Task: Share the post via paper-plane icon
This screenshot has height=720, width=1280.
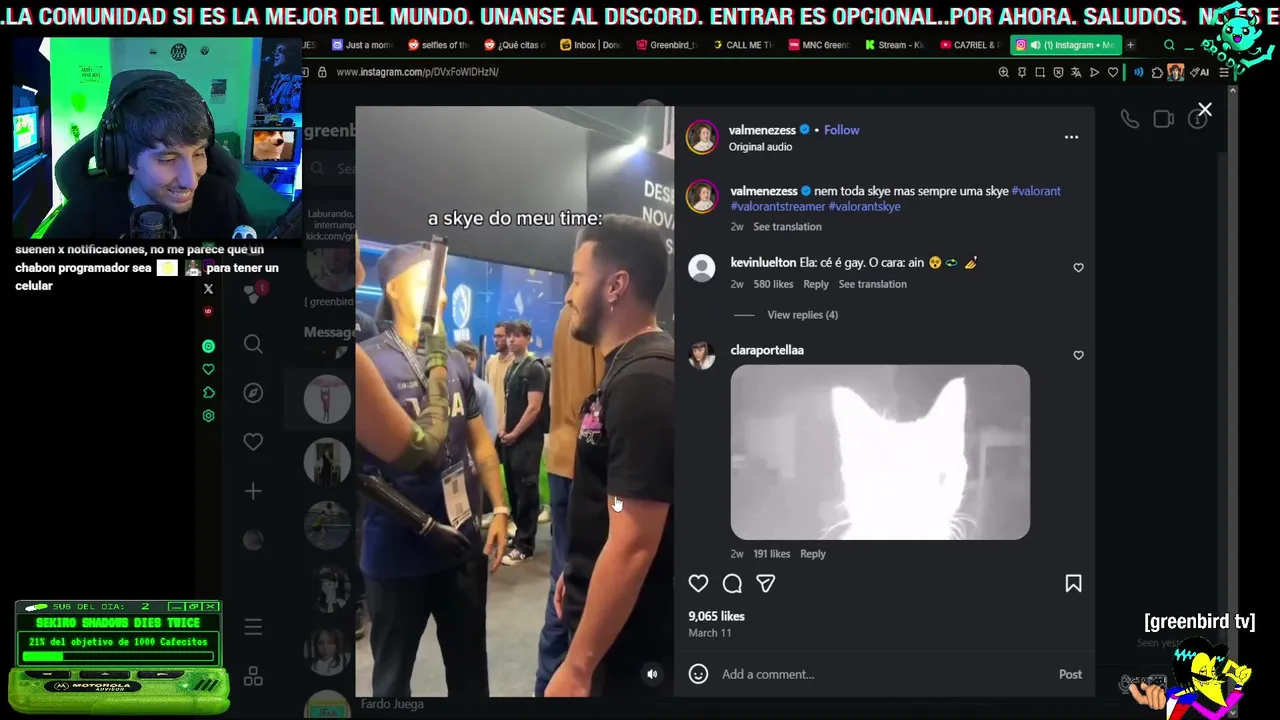Action: [765, 583]
